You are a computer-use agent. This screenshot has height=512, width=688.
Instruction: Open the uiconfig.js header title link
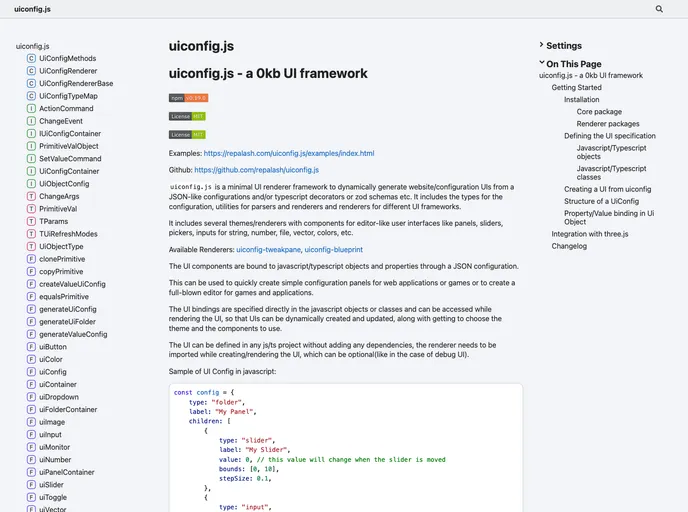click(x=32, y=9)
